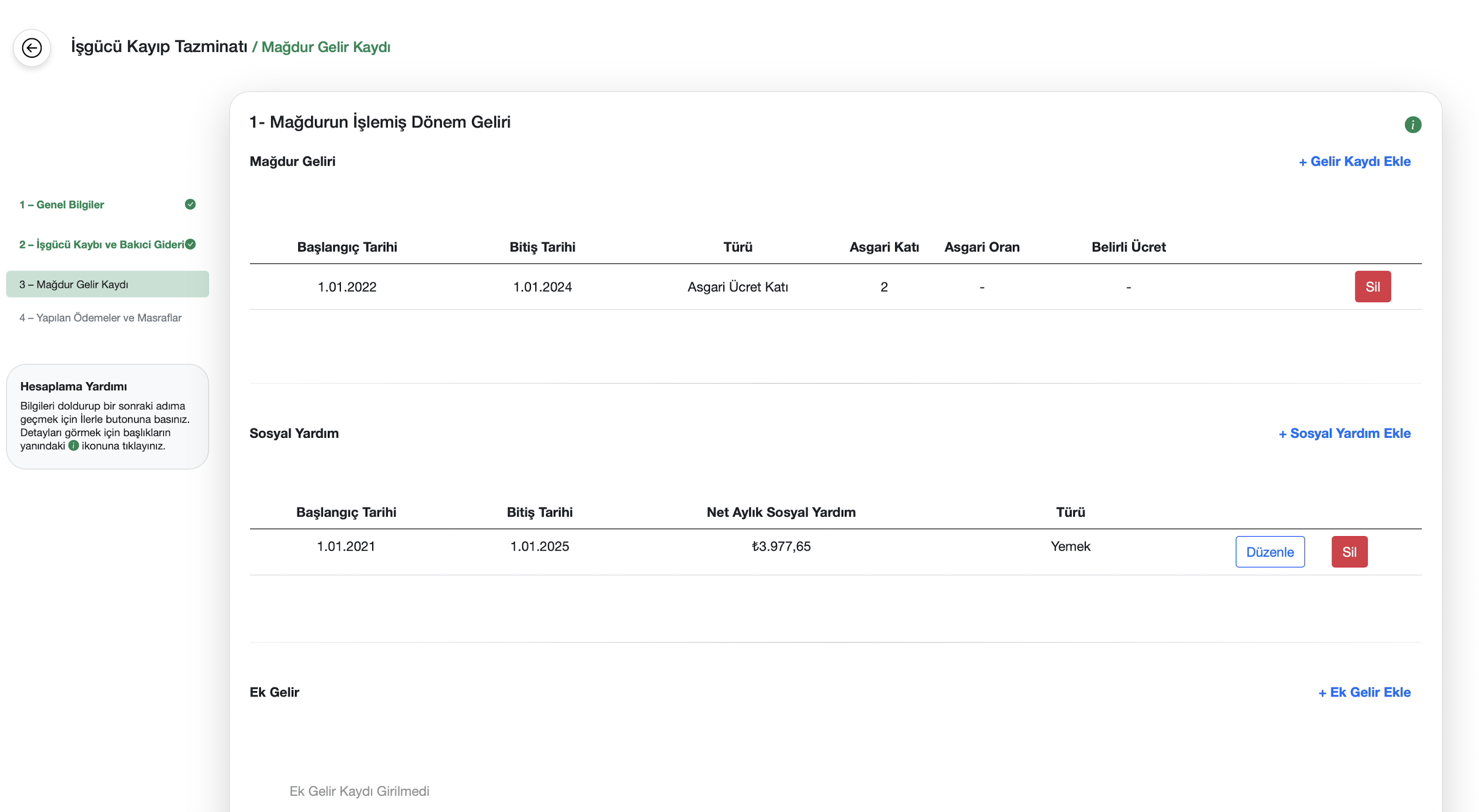Click the Net Aylık Sosyal Yardım column header
This screenshot has width=1479, height=812.
click(781, 512)
